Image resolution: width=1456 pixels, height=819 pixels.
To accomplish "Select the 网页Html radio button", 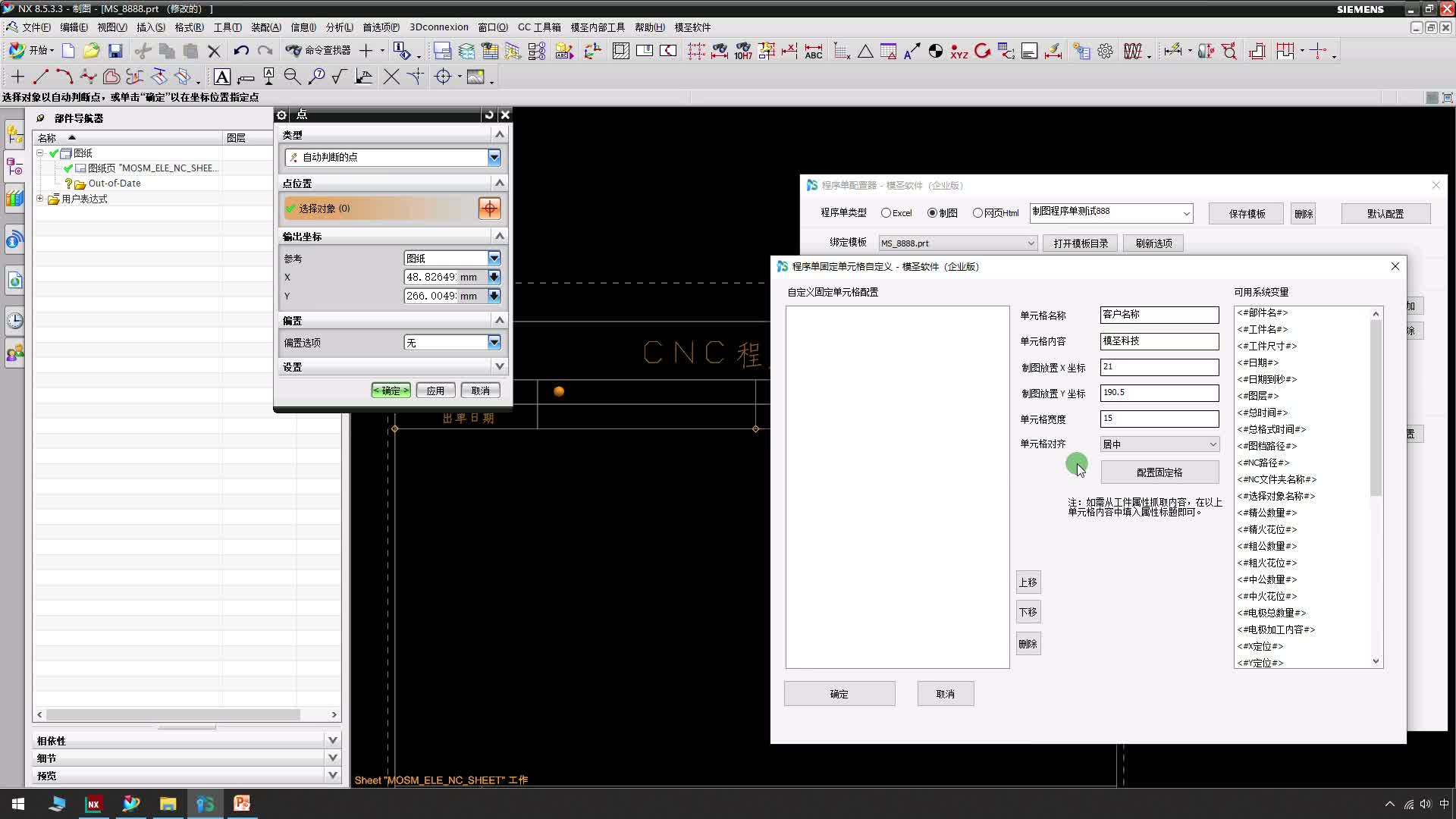I will [977, 213].
